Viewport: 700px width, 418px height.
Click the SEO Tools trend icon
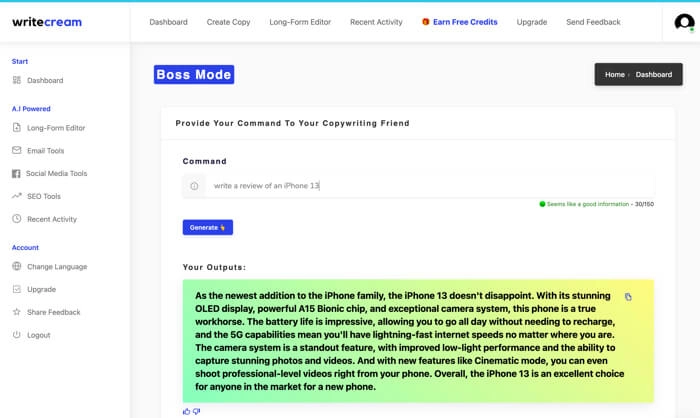pos(17,196)
